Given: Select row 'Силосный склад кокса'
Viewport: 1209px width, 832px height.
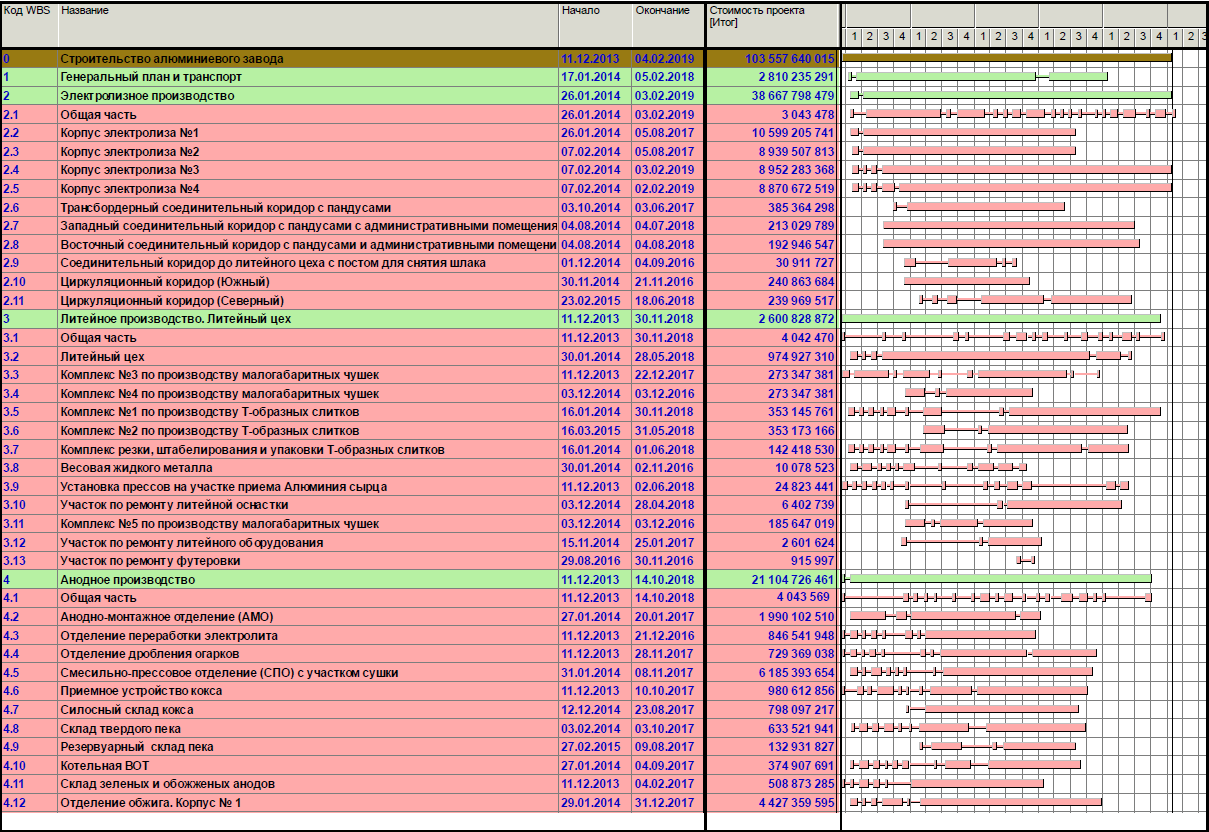Looking at the screenshot, I should [419, 709].
